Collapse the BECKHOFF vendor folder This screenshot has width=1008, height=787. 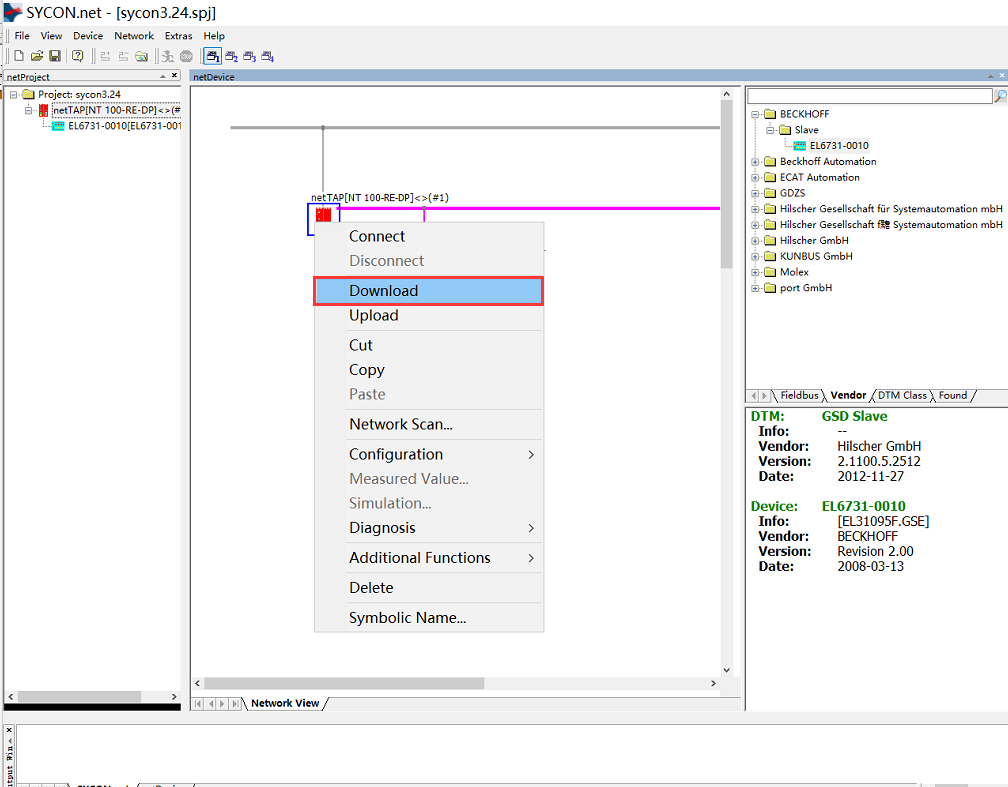tap(756, 114)
